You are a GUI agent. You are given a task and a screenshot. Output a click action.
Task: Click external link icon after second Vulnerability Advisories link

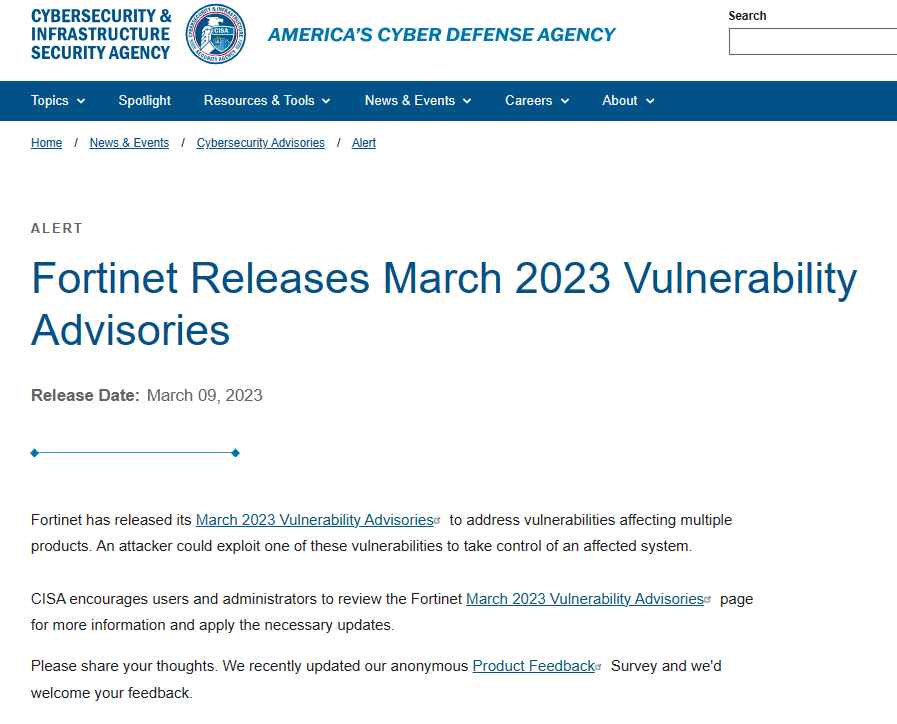click(708, 600)
